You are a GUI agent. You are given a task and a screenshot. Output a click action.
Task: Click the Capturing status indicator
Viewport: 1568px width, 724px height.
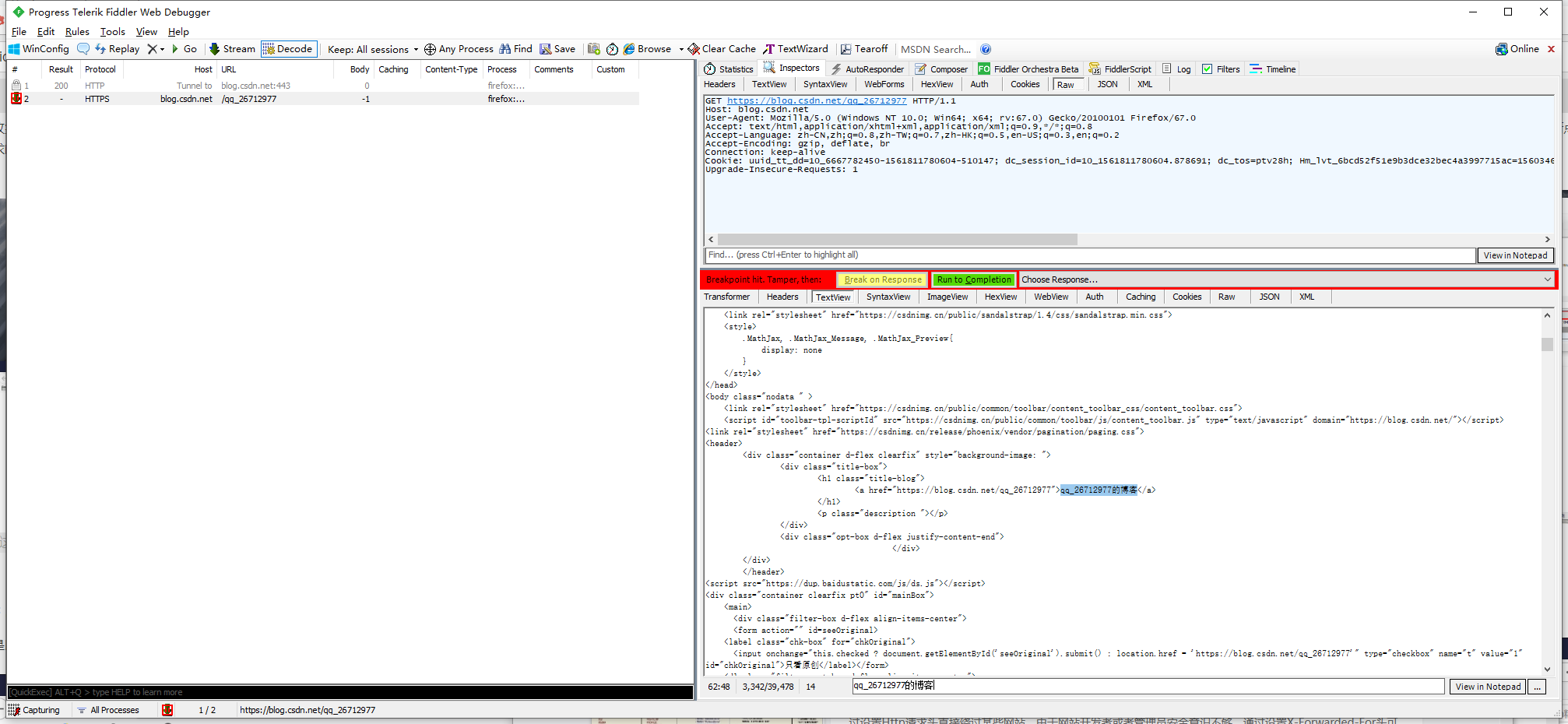click(x=34, y=710)
